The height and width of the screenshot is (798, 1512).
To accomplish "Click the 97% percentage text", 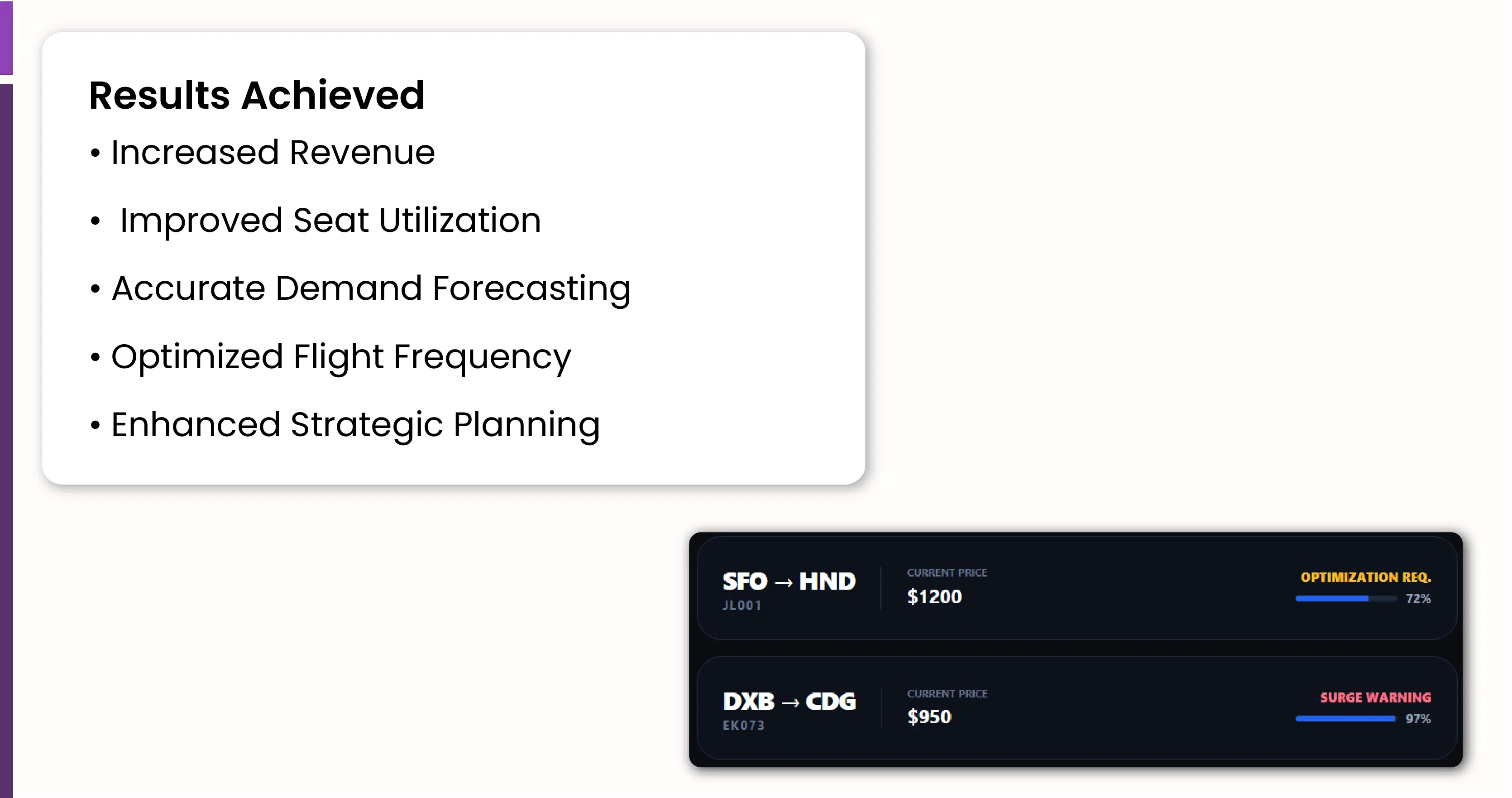I will 1417,719.
